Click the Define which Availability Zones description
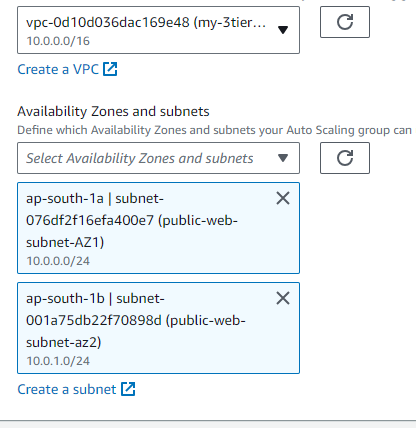The width and height of the screenshot is (416, 428). pyautogui.click(x=214, y=130)
